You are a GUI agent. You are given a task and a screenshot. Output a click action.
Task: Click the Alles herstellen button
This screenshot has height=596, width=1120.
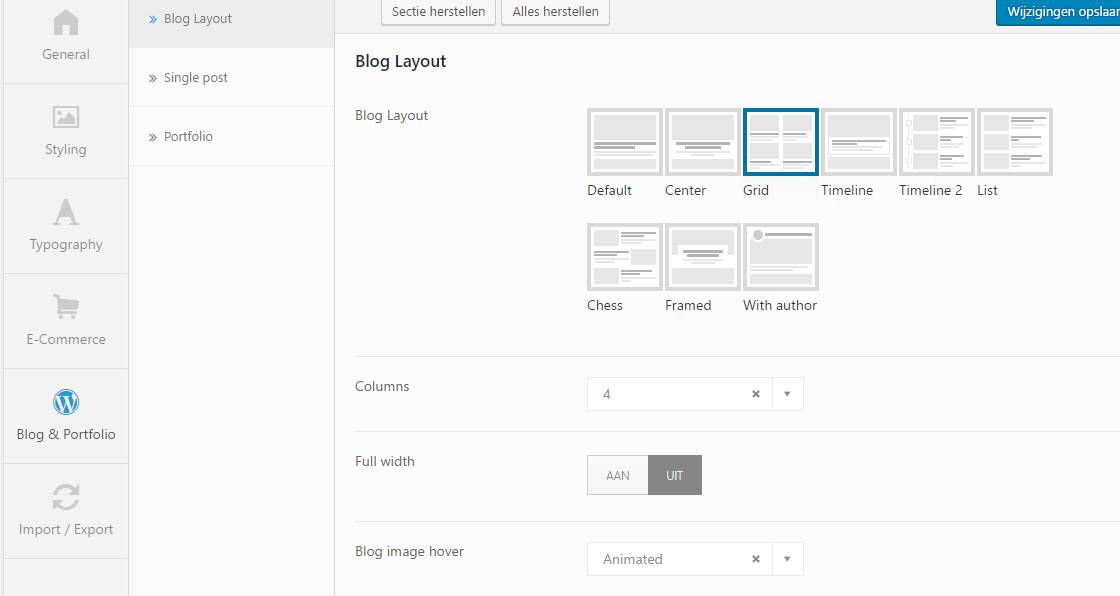pos(555,12)
